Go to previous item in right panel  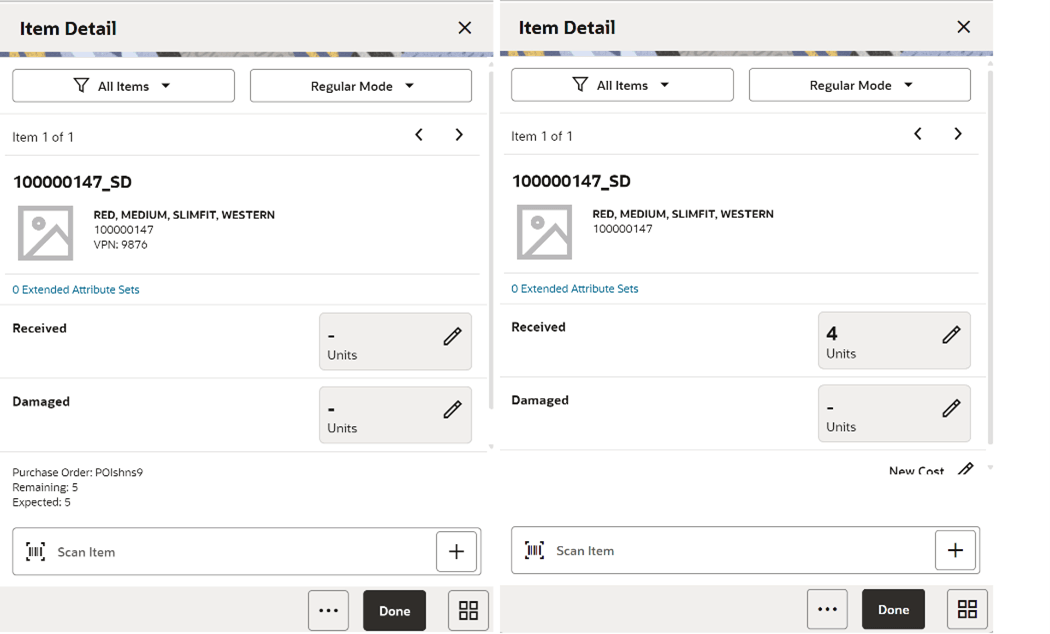(918, 133)
